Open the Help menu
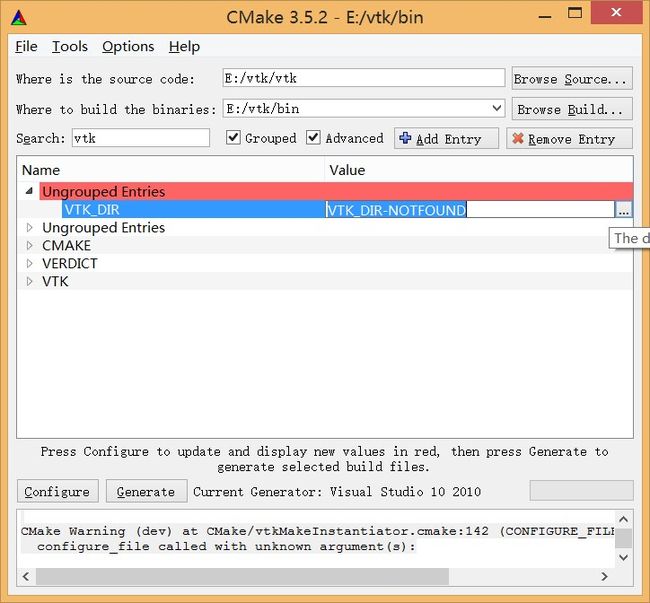This screenshot has height=603, width=650. (x=184, y=46)
